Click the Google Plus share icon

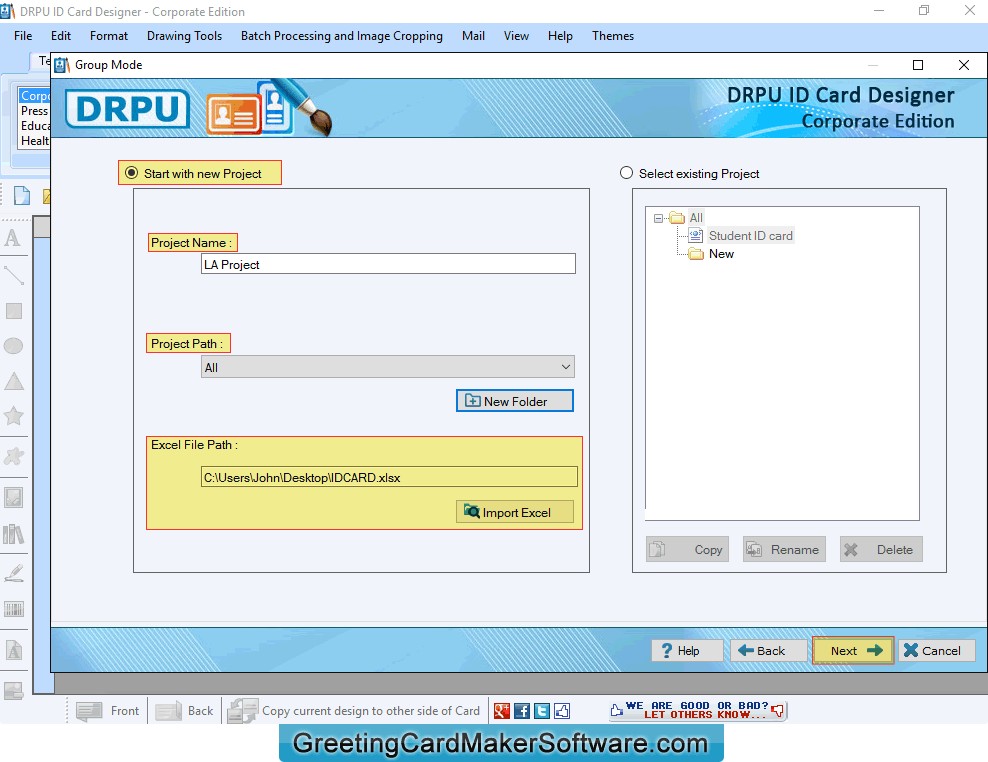(502, 711)
